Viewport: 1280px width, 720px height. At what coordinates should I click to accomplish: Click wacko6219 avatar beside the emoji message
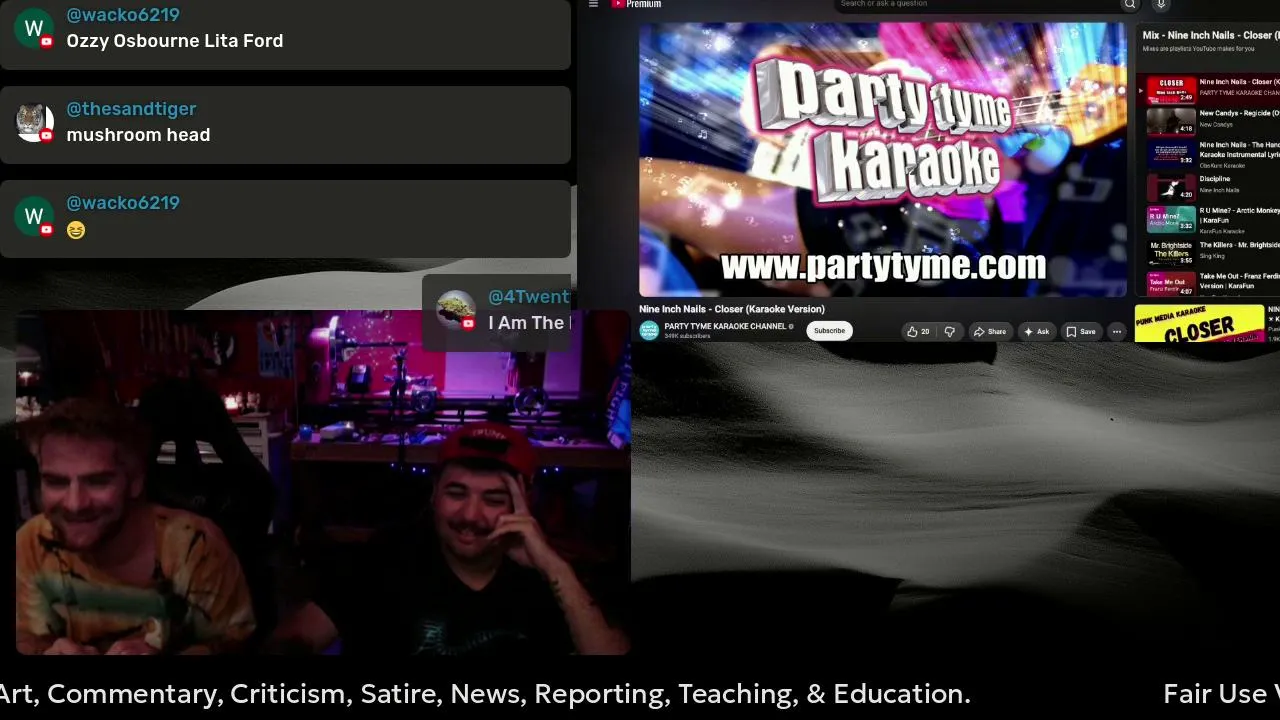point(34,216)
